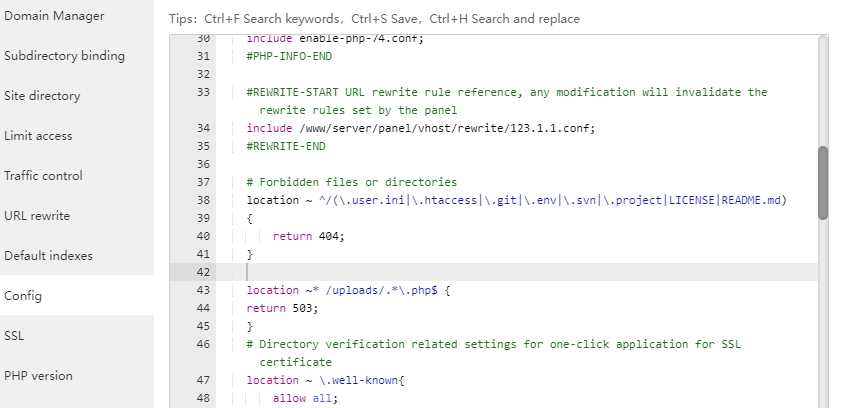Select Default indexes in sidebar
This screenshot has height=408, width=841.
tap(48, 256)
